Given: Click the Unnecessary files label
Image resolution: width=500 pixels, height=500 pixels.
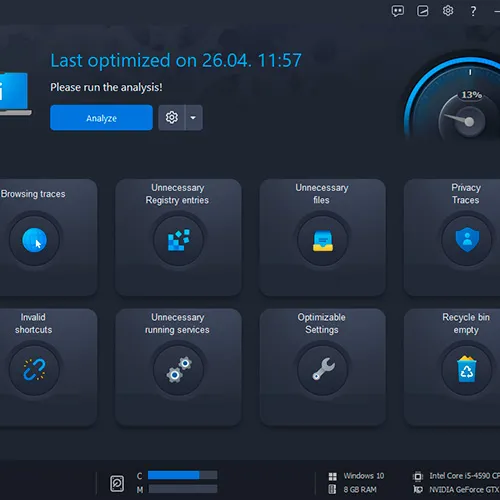Looking at the screenshot, I should [x=322, y=194].
